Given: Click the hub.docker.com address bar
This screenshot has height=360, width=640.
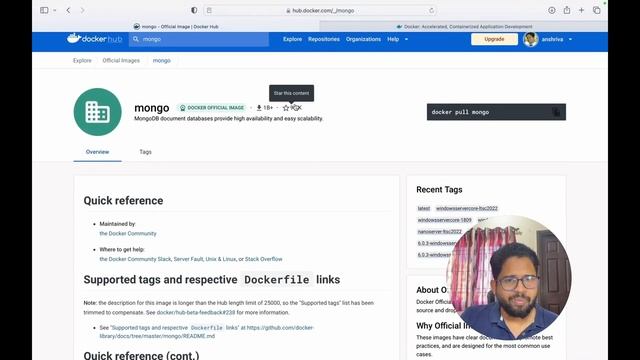Looking at the screenshot, I should [x=320, y=11].
